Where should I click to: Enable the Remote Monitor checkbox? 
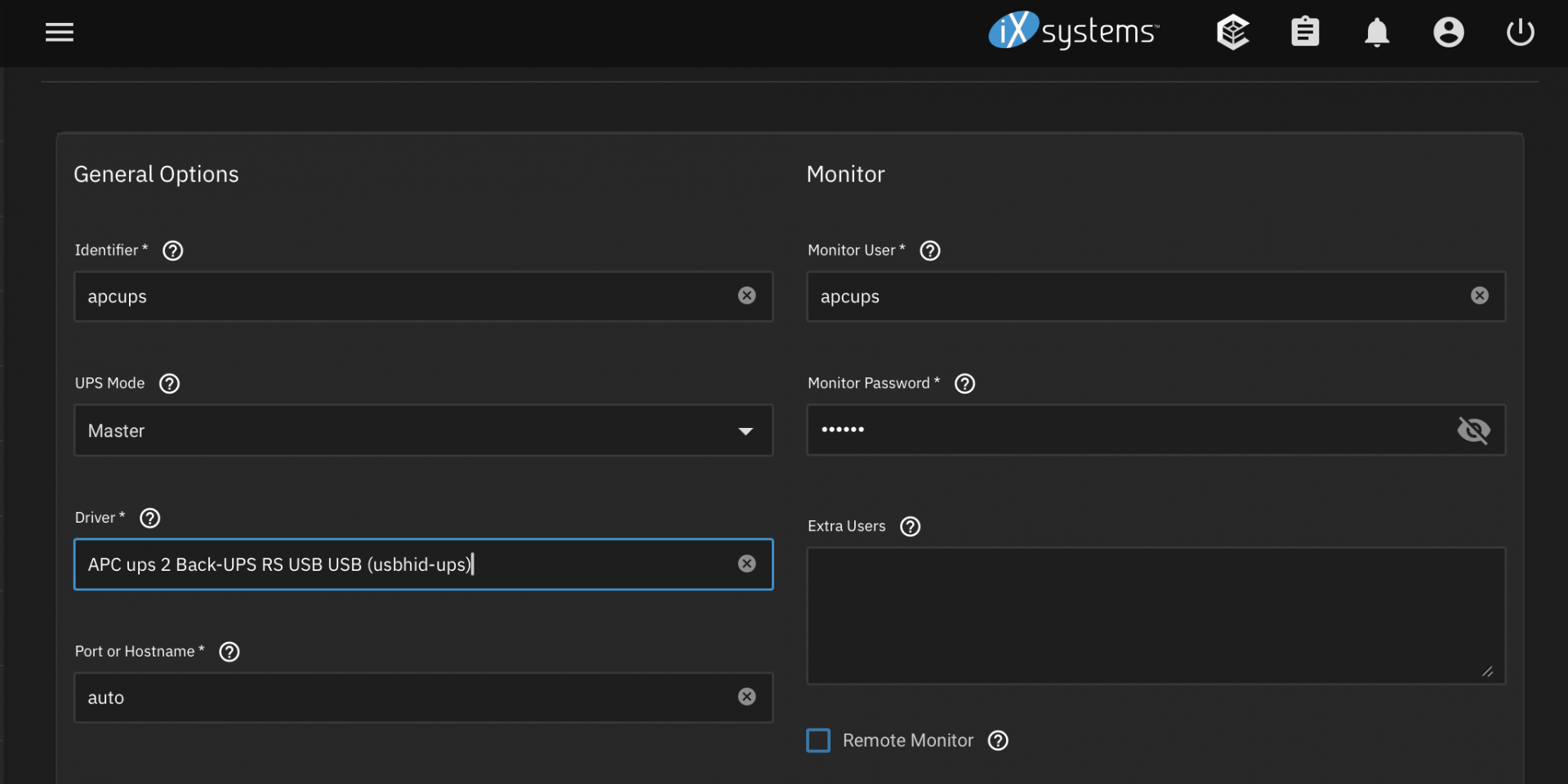pyautogui.click(x=818, y=741)
